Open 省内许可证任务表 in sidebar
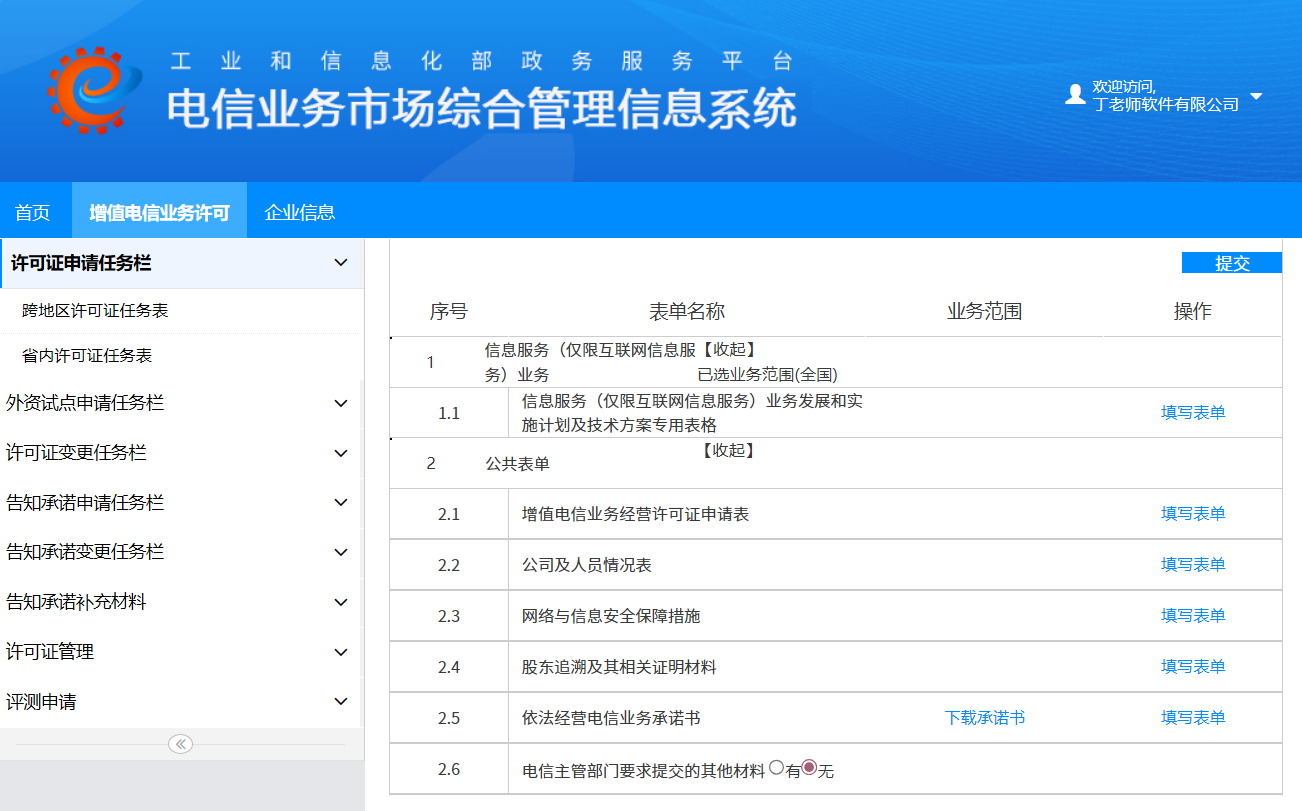The width and height of the screenshot is (1302, 811). [87, 356]
